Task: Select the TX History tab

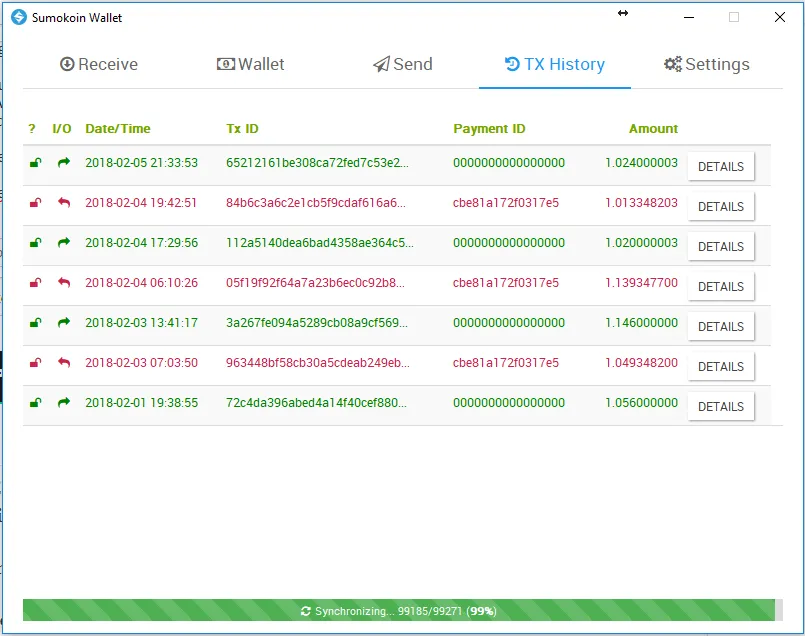Action: pos(554,64)
